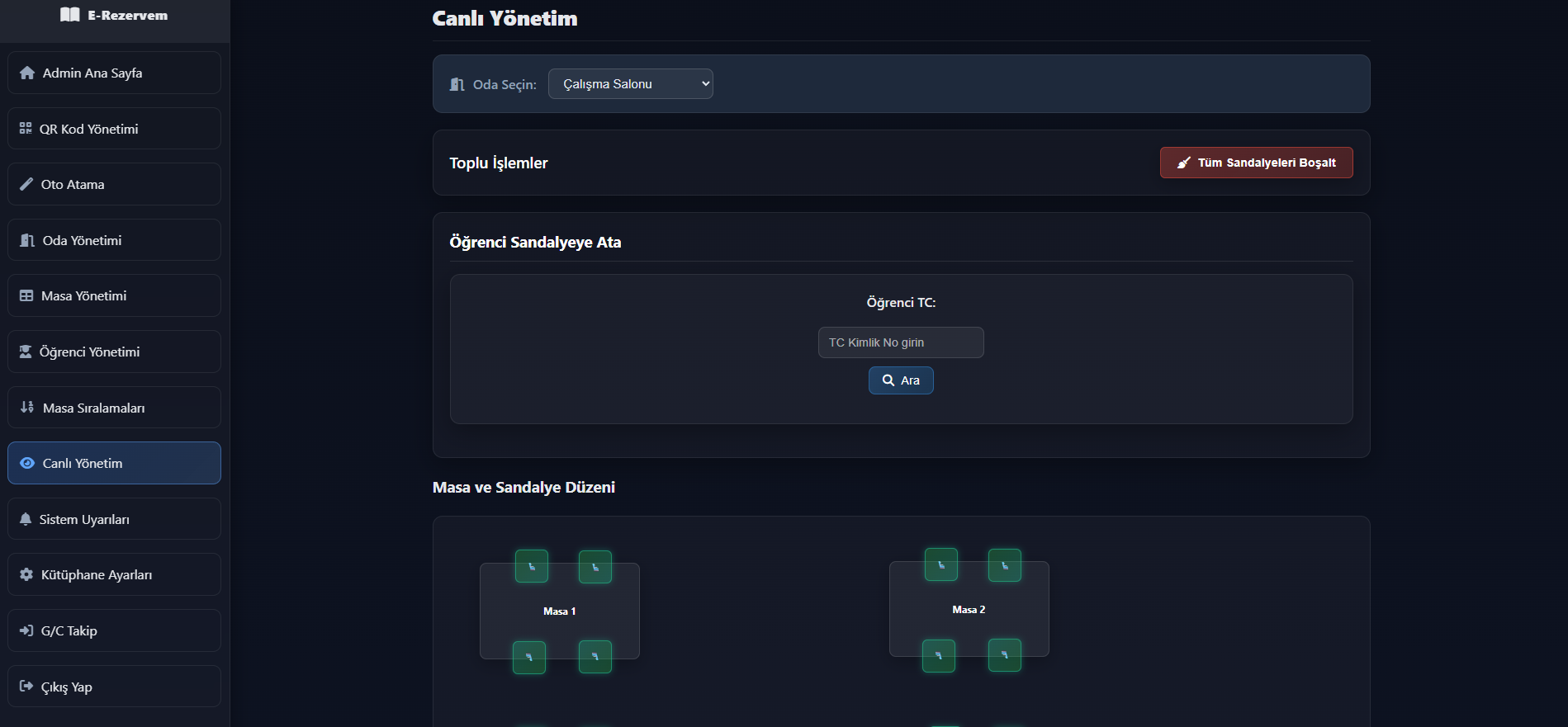Click the Masa 2 table label
Image resolution: width=1568 pixels, height=727 pixels.
click(x=969, y=610)
